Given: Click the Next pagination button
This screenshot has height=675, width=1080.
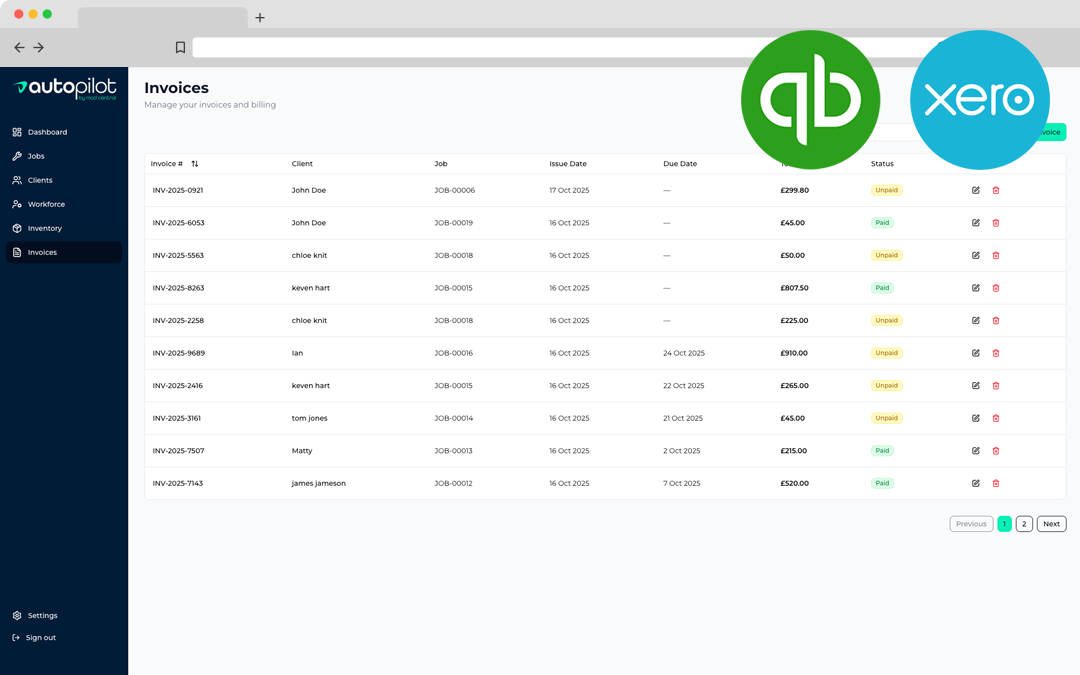Looking at the screenshot, I should [x=1051, y=523].
